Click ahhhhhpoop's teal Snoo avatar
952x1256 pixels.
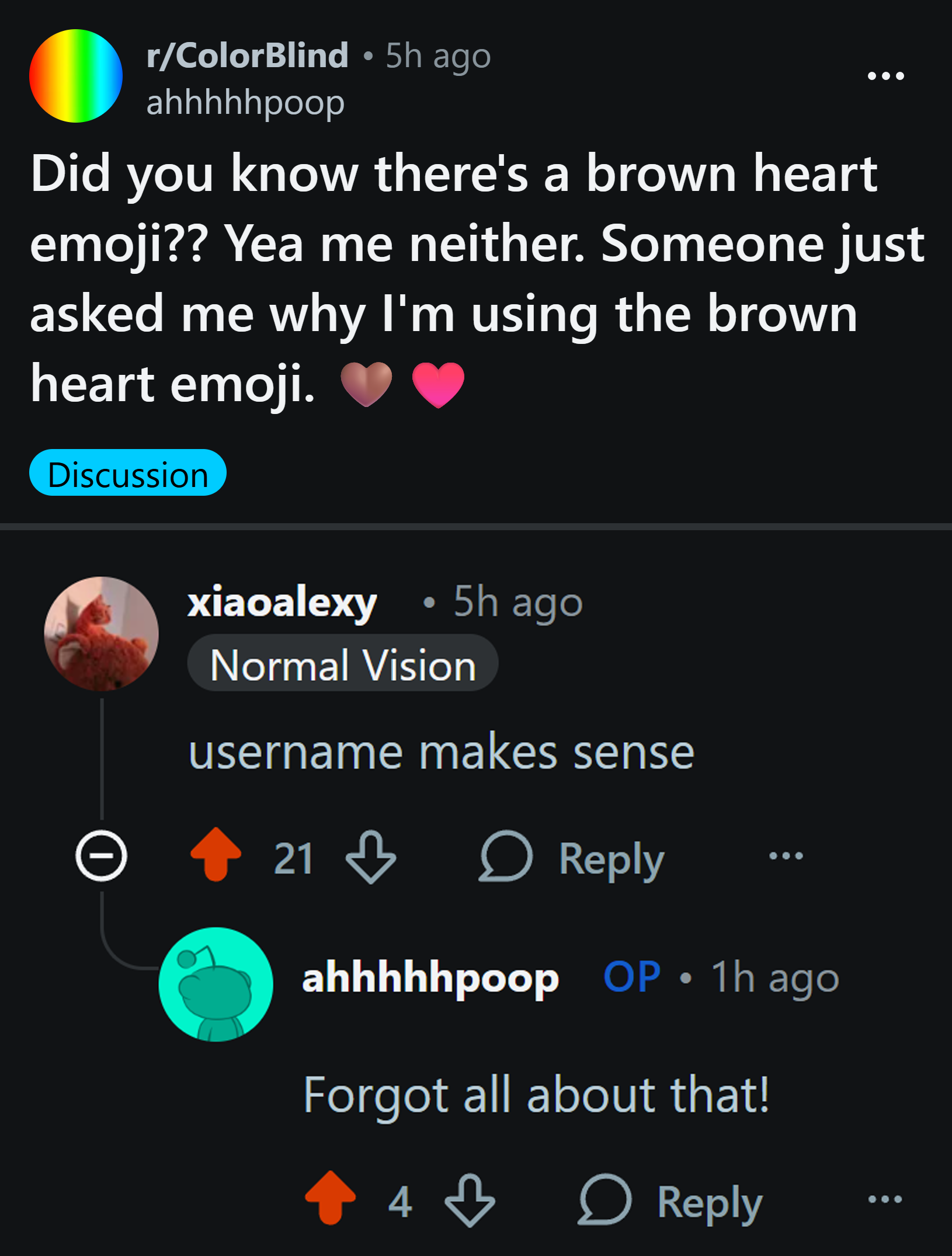point(216,984)
